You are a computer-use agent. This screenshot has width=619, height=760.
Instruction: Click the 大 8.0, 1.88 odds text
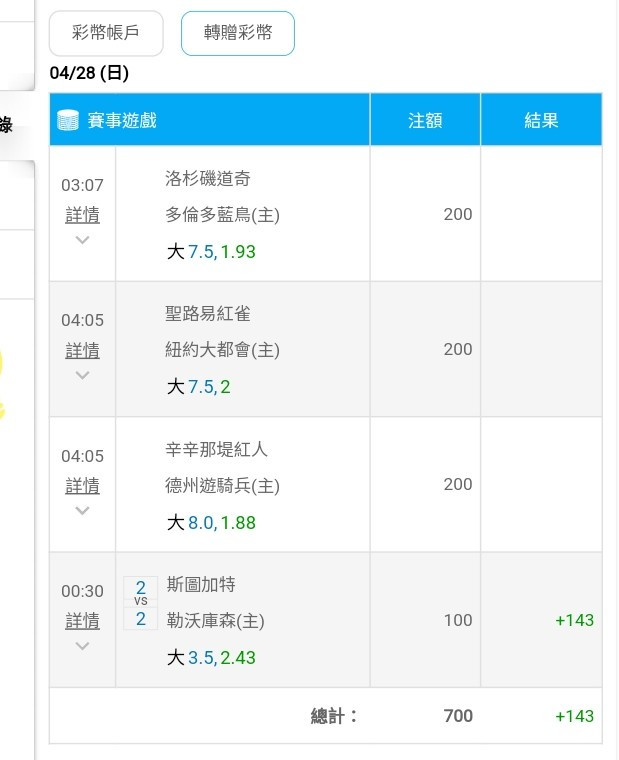click(211, 522)
